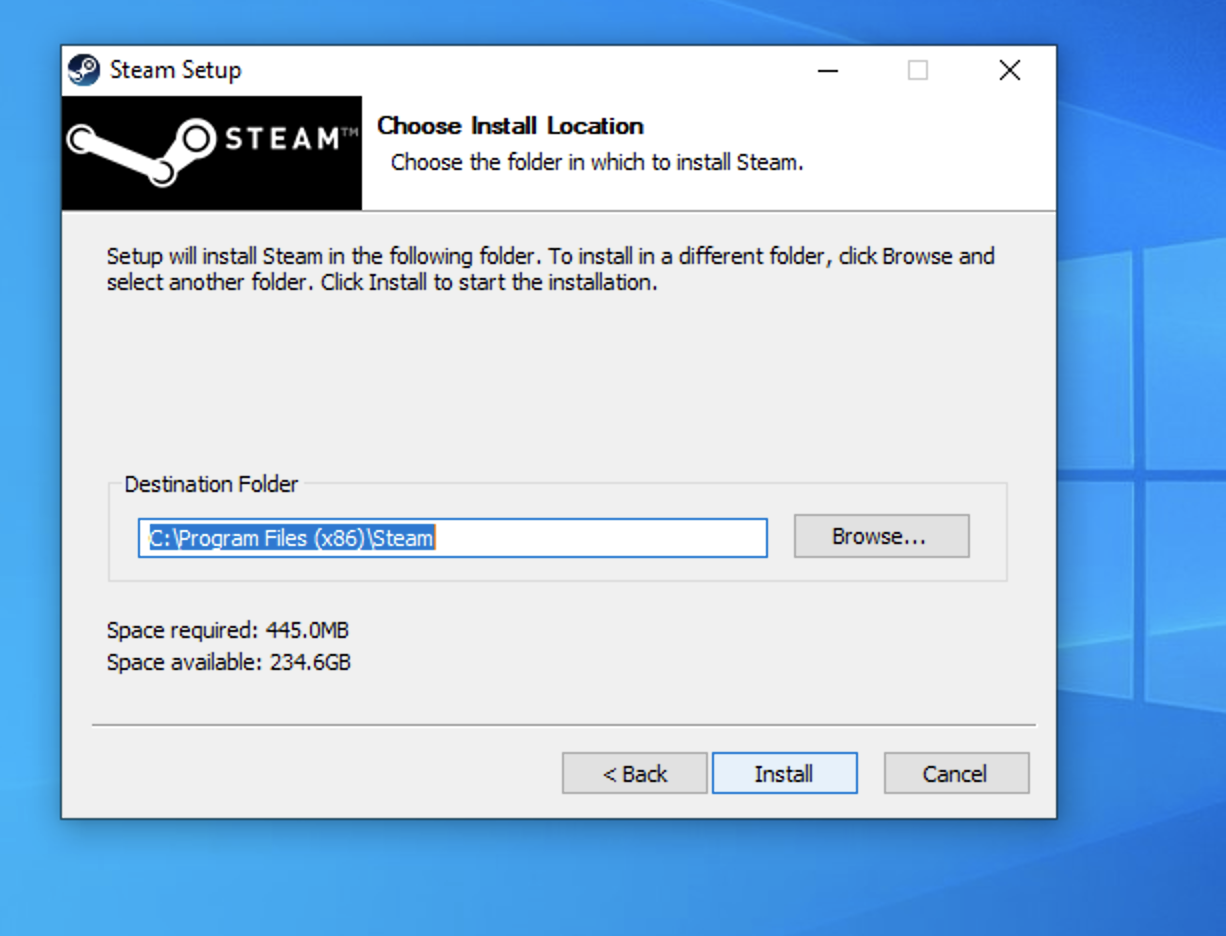The height and width of the screenshot is (936, 1226).
Task: Click the Install button
Action: coord(784,773)
